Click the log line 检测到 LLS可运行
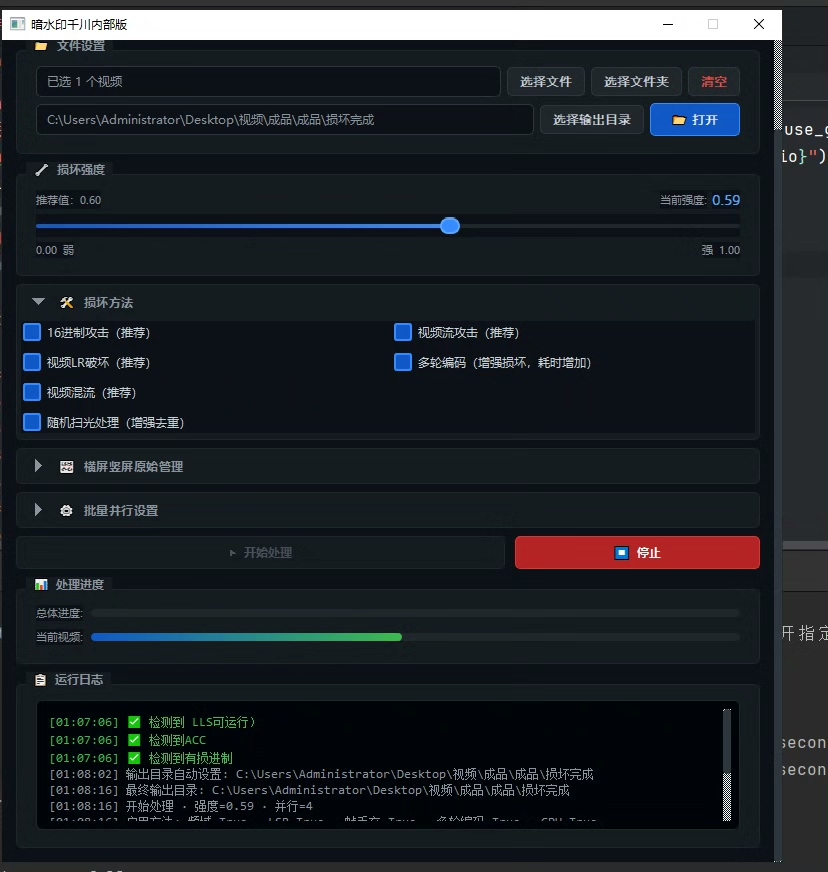 (152, 722)
